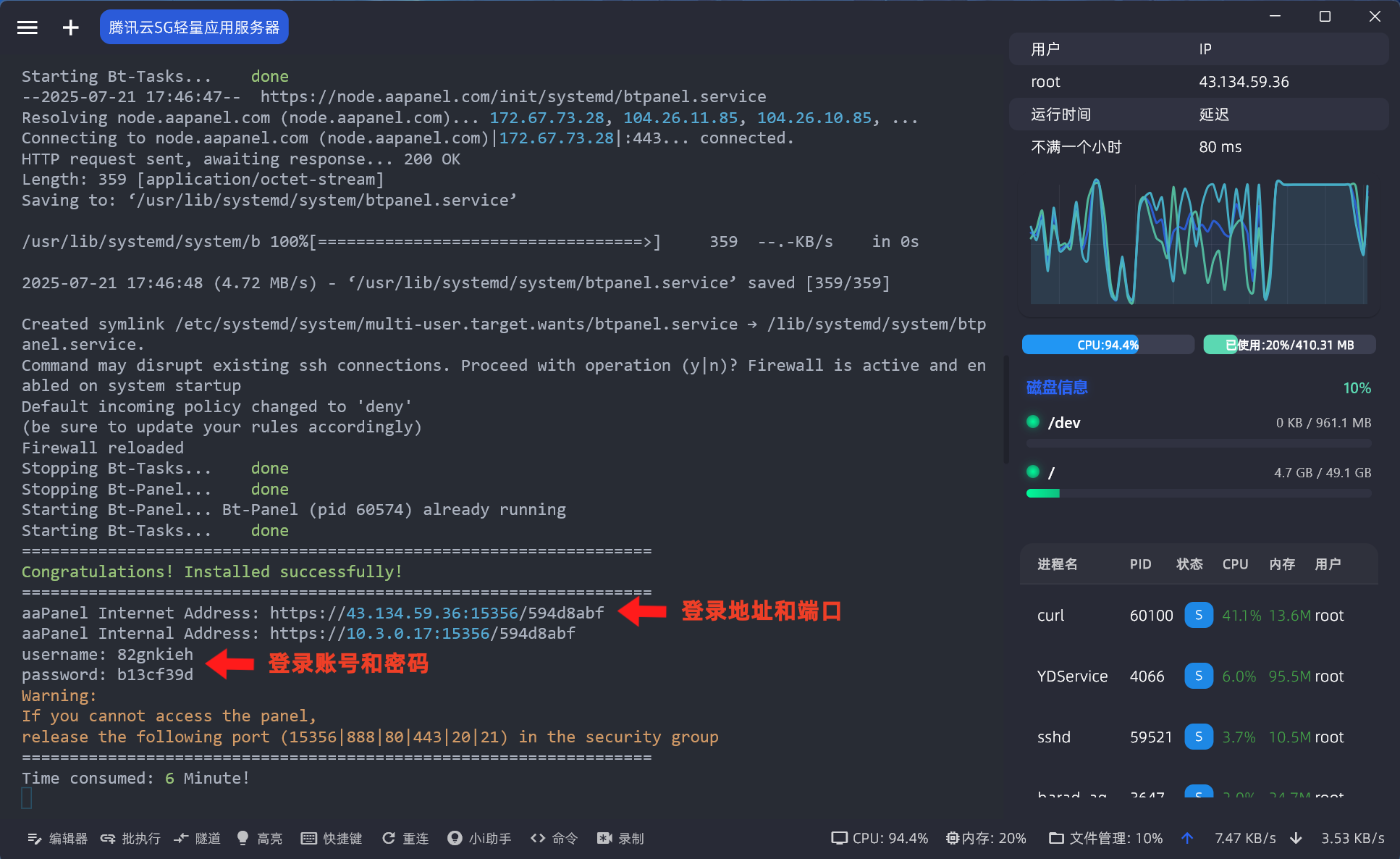Sort the process list by the 内存 column
The image size is (1400, 859).
[x=1281, y=564]
